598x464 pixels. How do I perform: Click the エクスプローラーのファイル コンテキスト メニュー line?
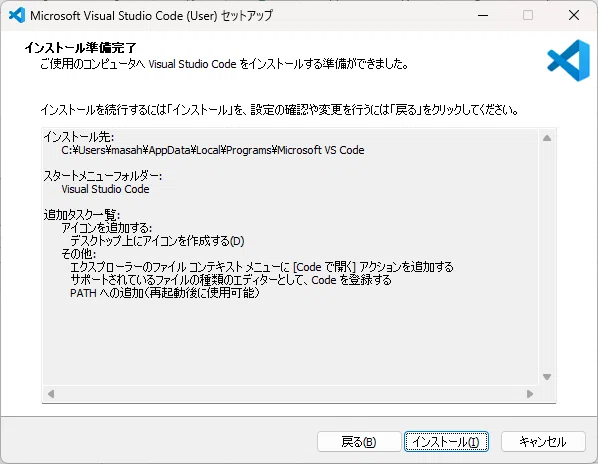click(262, 267)
